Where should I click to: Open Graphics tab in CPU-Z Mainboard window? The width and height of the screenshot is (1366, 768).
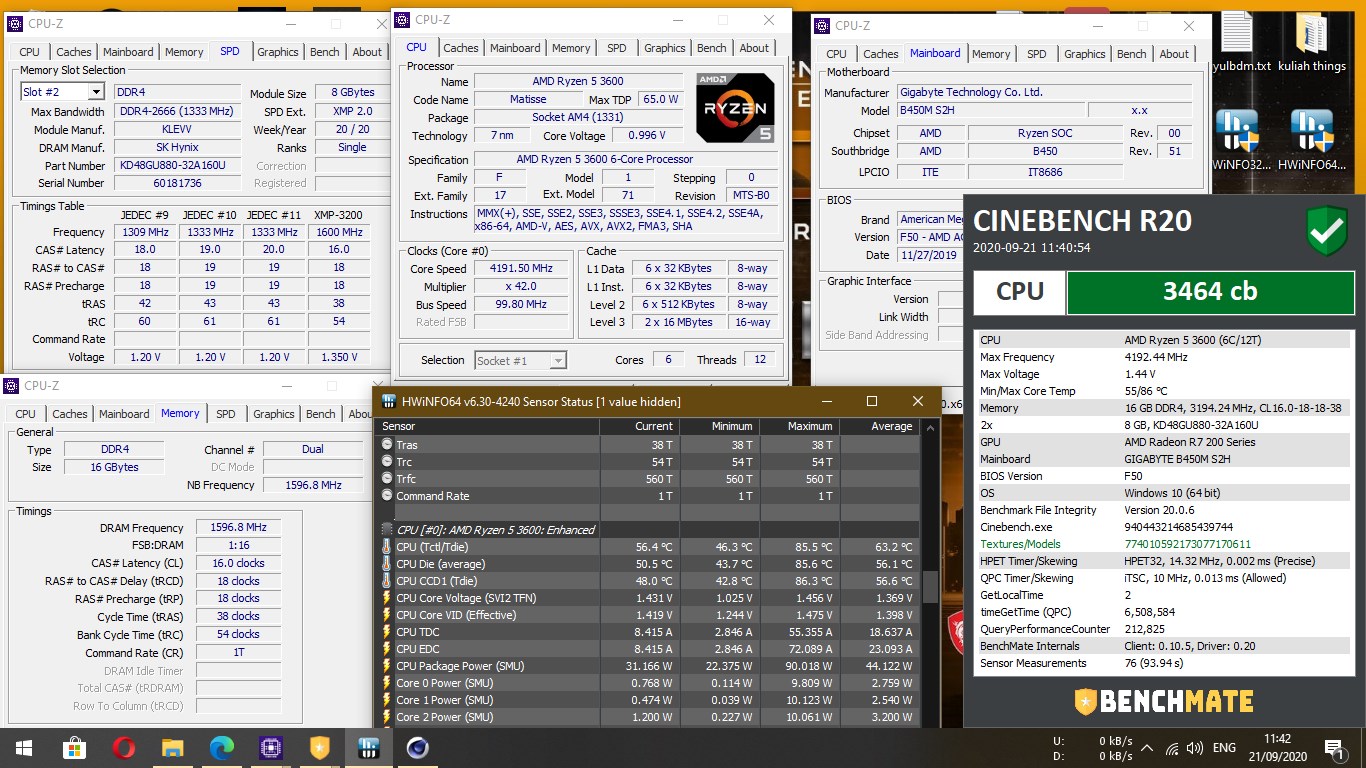click(x=1085, y=54)
